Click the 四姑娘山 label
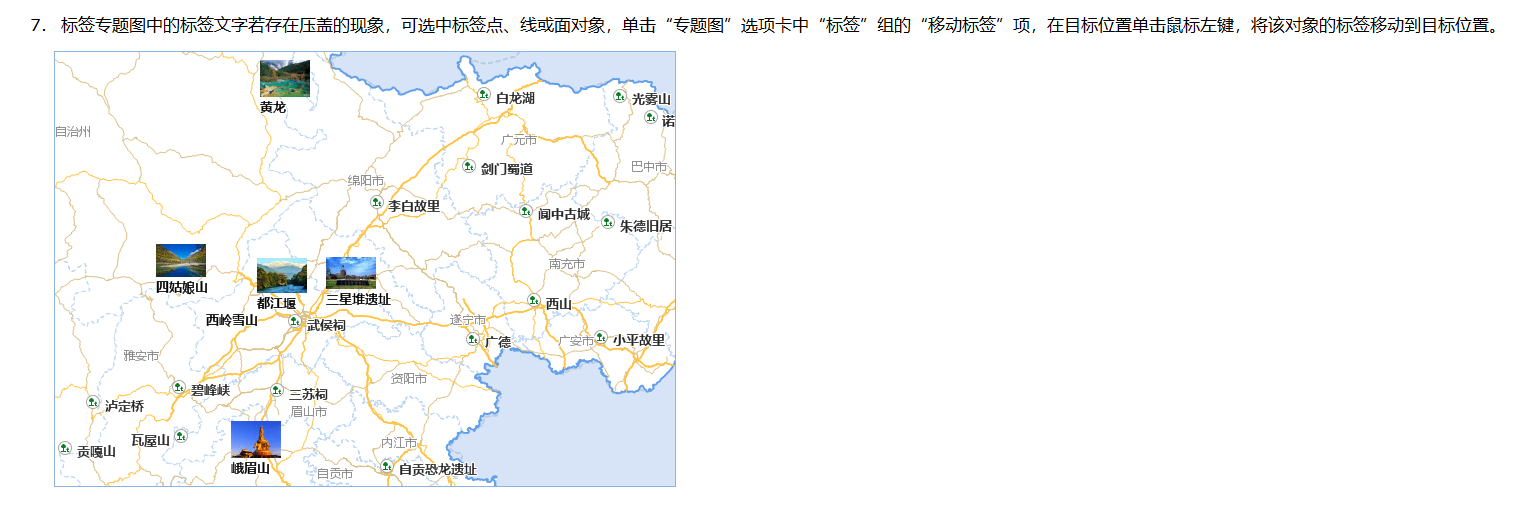1513x507 pixels. click(x=182, y=287)
